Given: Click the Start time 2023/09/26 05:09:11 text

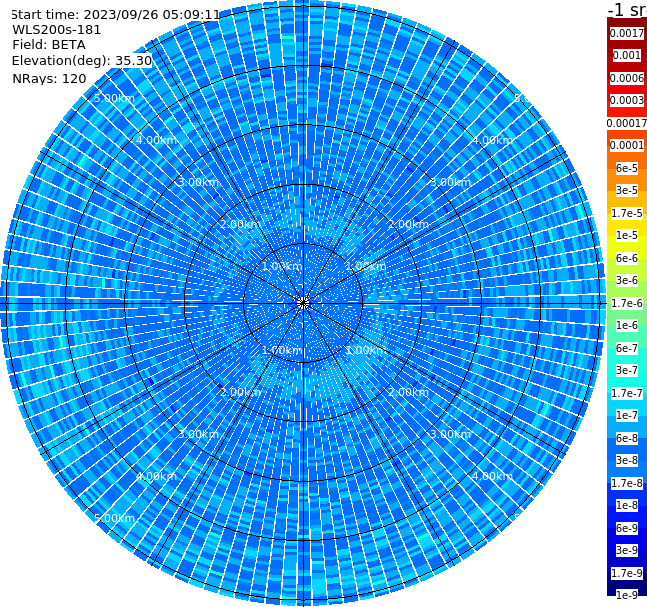Looking at the screenshot, I should [115, 15].
